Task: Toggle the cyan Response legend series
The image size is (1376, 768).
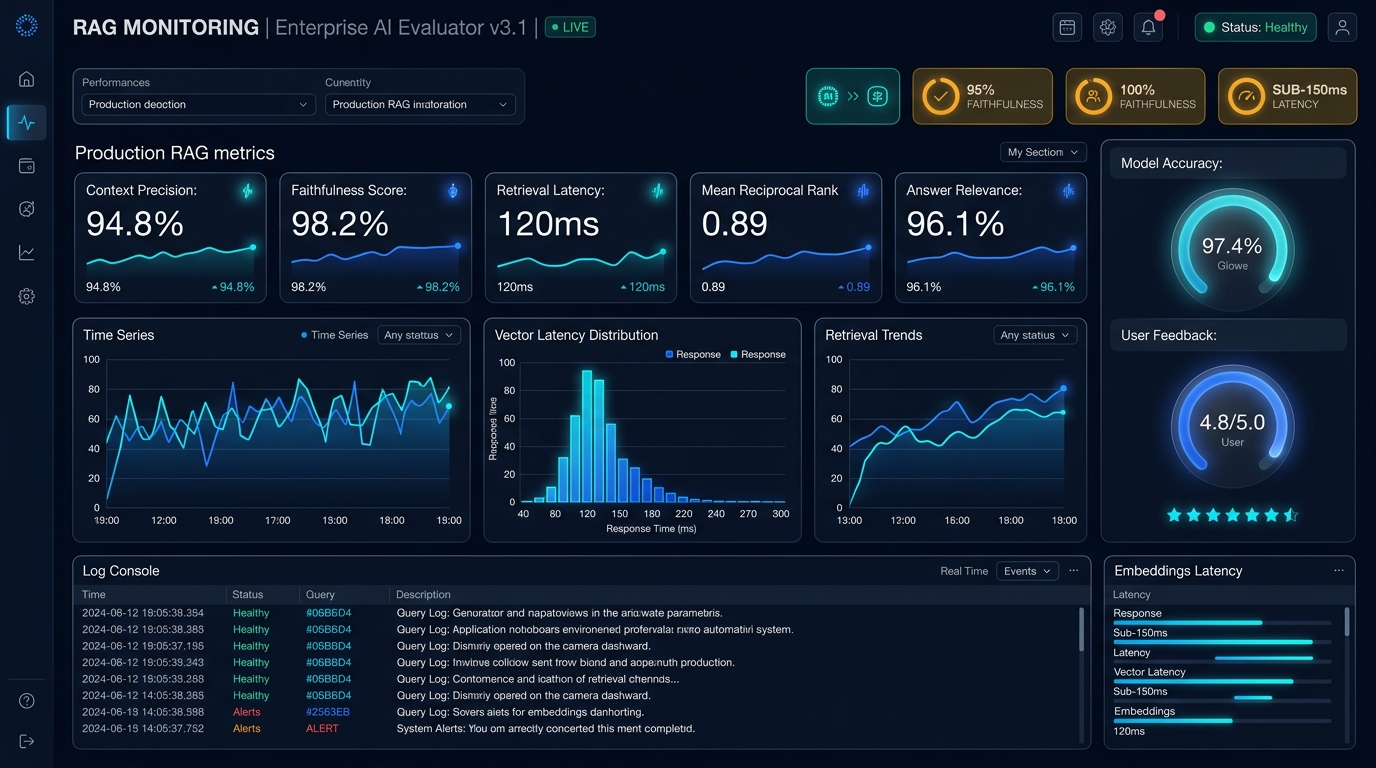Action: [x=758, y=355]
